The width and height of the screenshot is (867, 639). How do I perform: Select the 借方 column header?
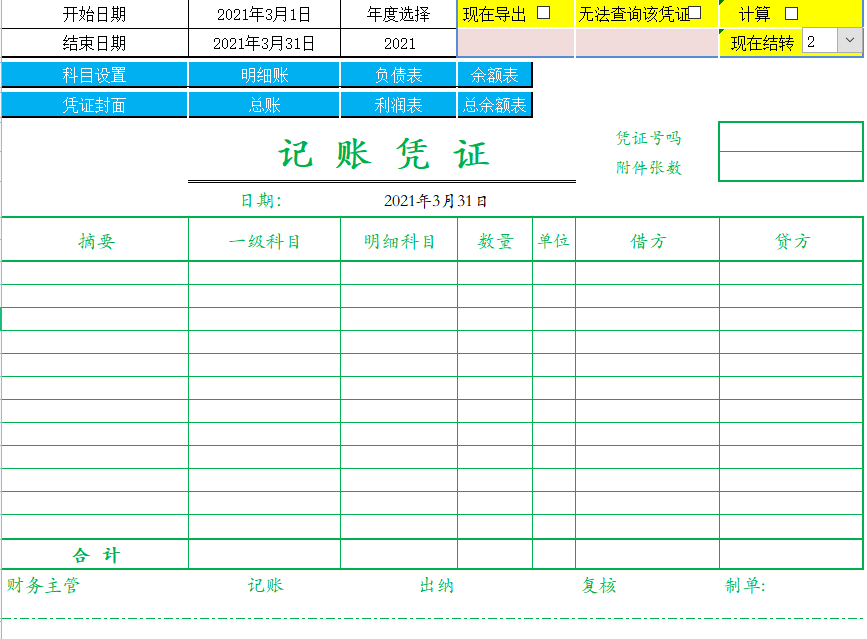(645, 239)
